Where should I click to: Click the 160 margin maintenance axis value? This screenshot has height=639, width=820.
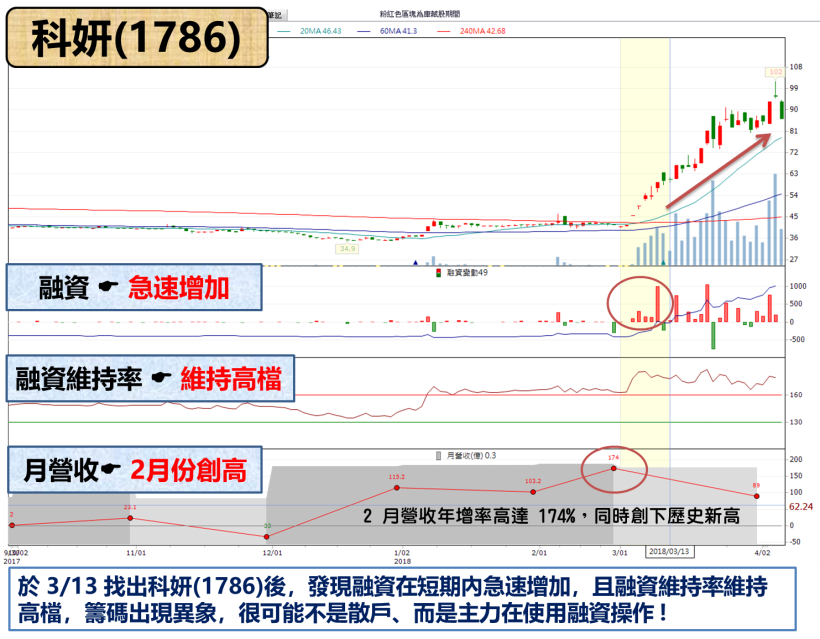click(x=795, y=395)
